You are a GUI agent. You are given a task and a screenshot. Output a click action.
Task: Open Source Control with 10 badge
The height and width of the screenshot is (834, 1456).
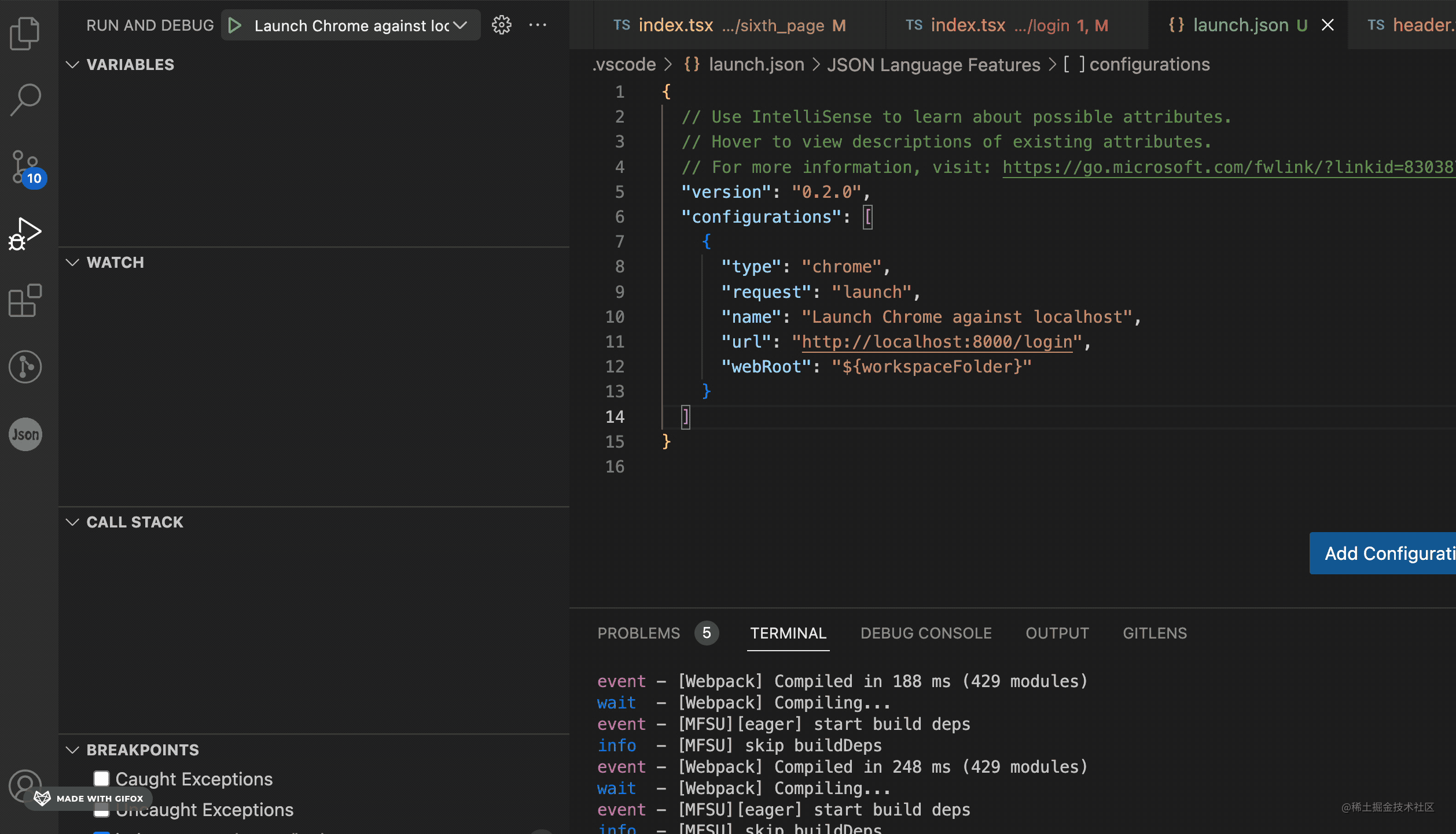(x=26, y=168)
